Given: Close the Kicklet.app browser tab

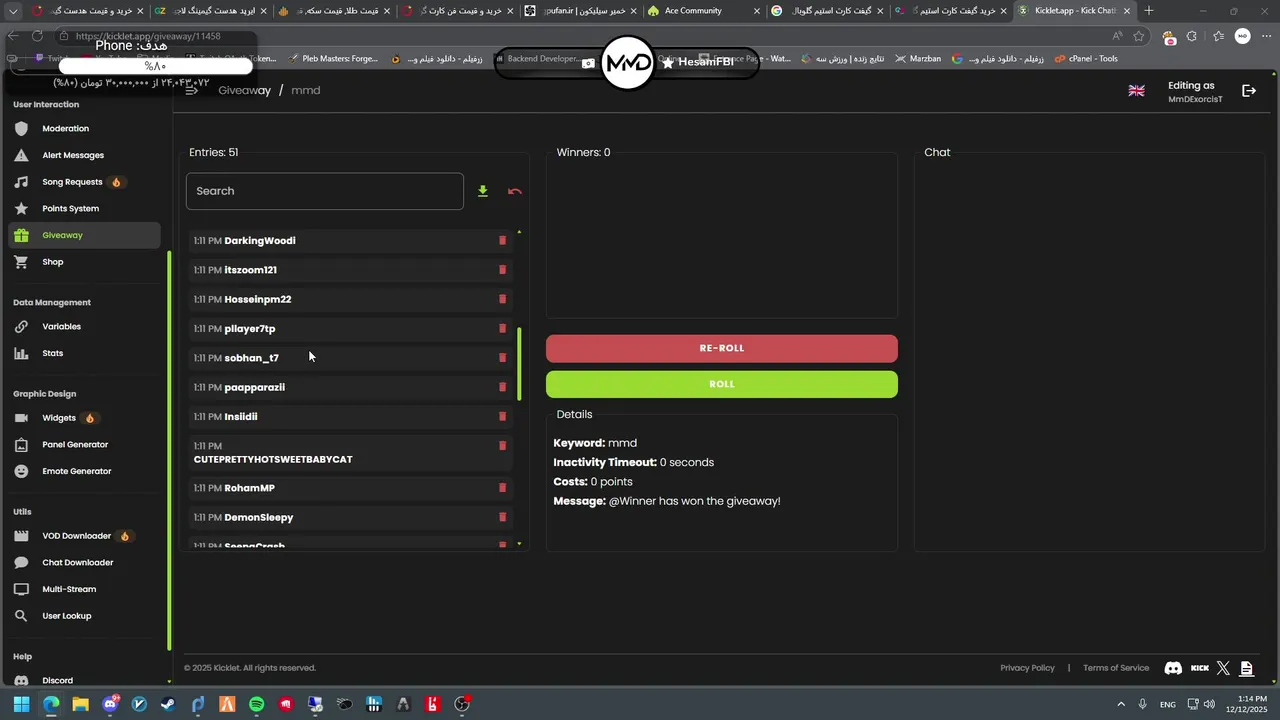Looking at the screenshot, I should point(1127,11).
